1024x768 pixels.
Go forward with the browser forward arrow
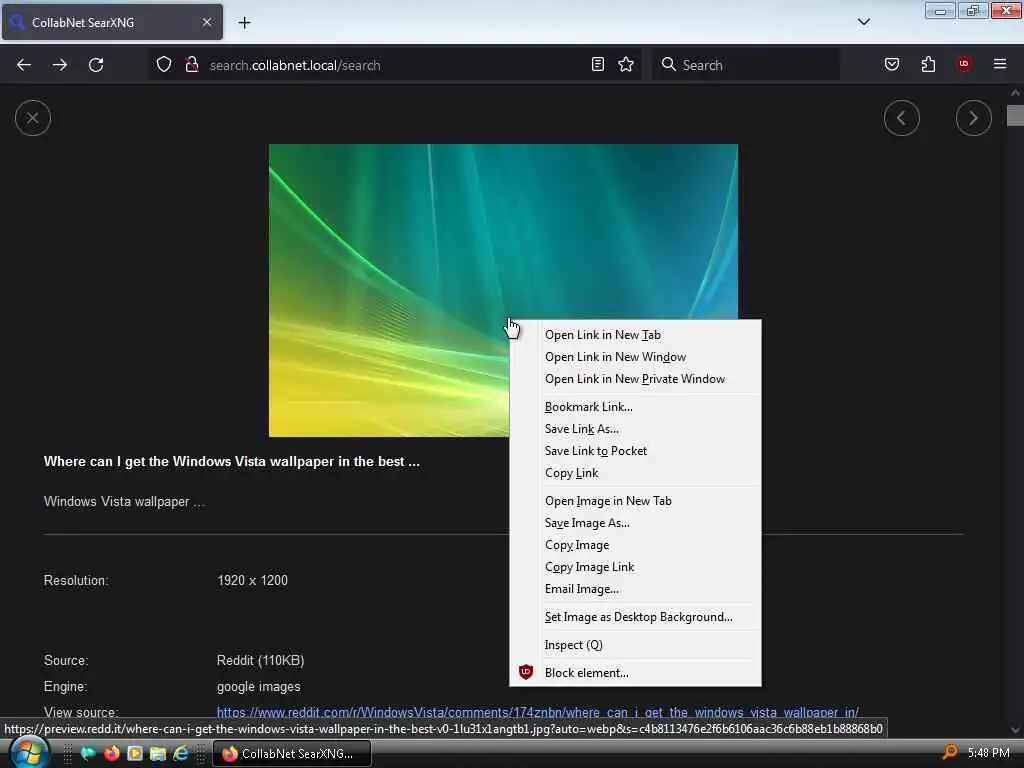pos(60,65)
